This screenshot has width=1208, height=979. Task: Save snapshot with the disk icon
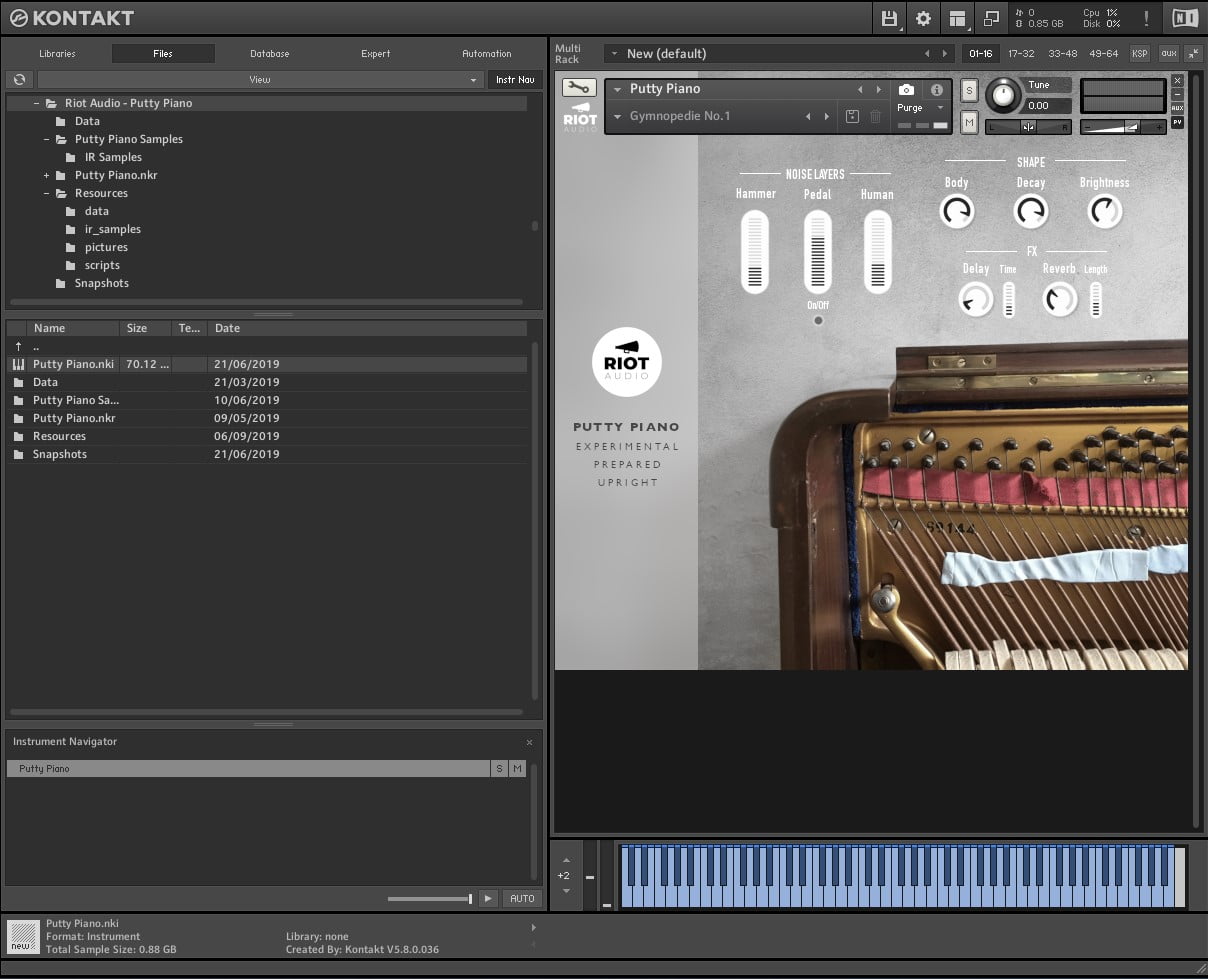click(x=852, y=117)
